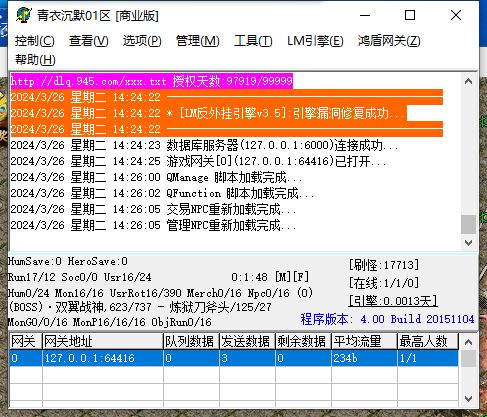Maximize the 青衣沉默01区 window
Image resolution: width=487 pixels, height=417 pixels.
(x=410, y=15)
